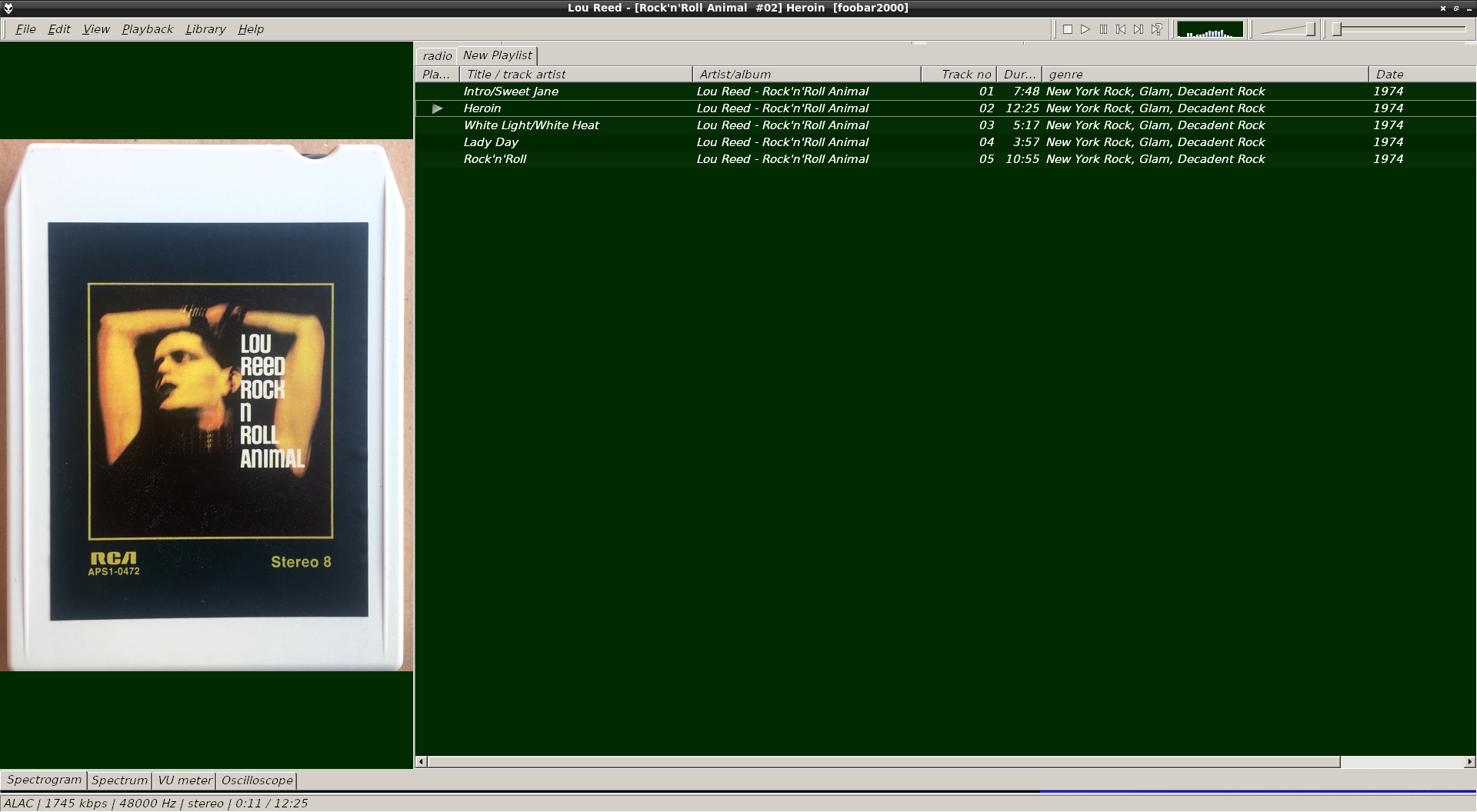Switch to Oscilloscope tab

point(257,780)
